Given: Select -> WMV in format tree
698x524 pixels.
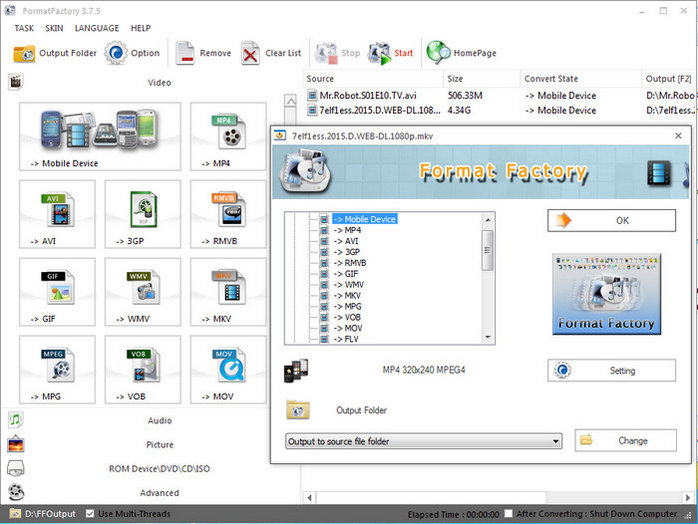Looking at the screenshot, I should click(x=349, y=284).
